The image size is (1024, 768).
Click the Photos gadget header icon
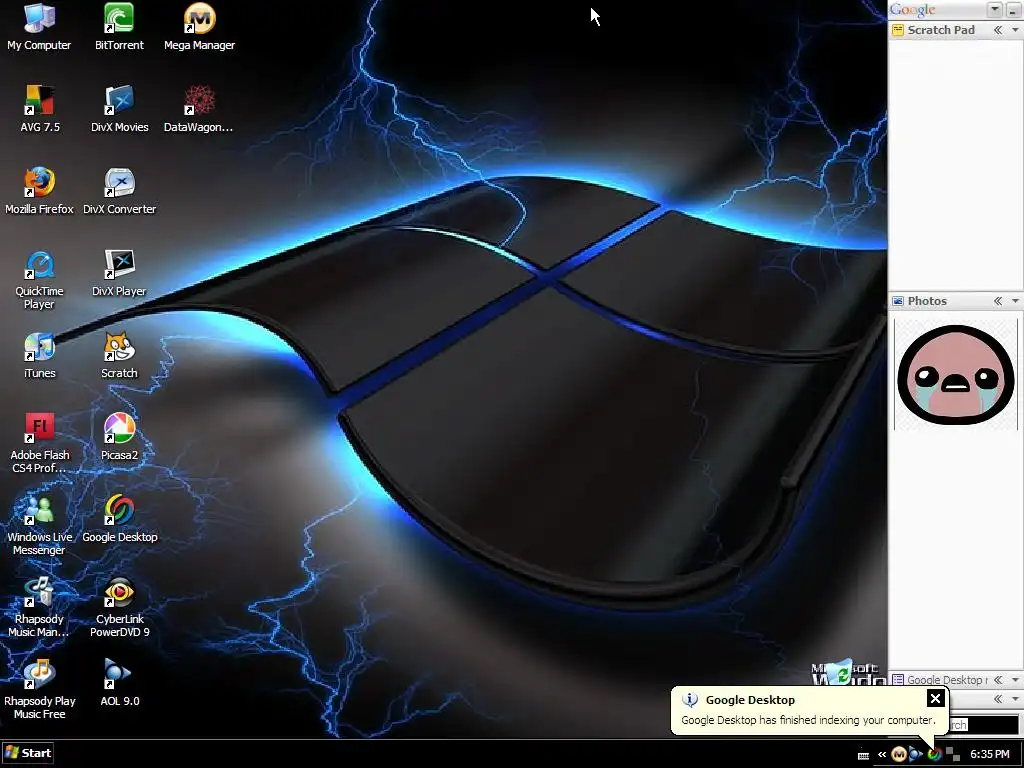pos(898,301)
